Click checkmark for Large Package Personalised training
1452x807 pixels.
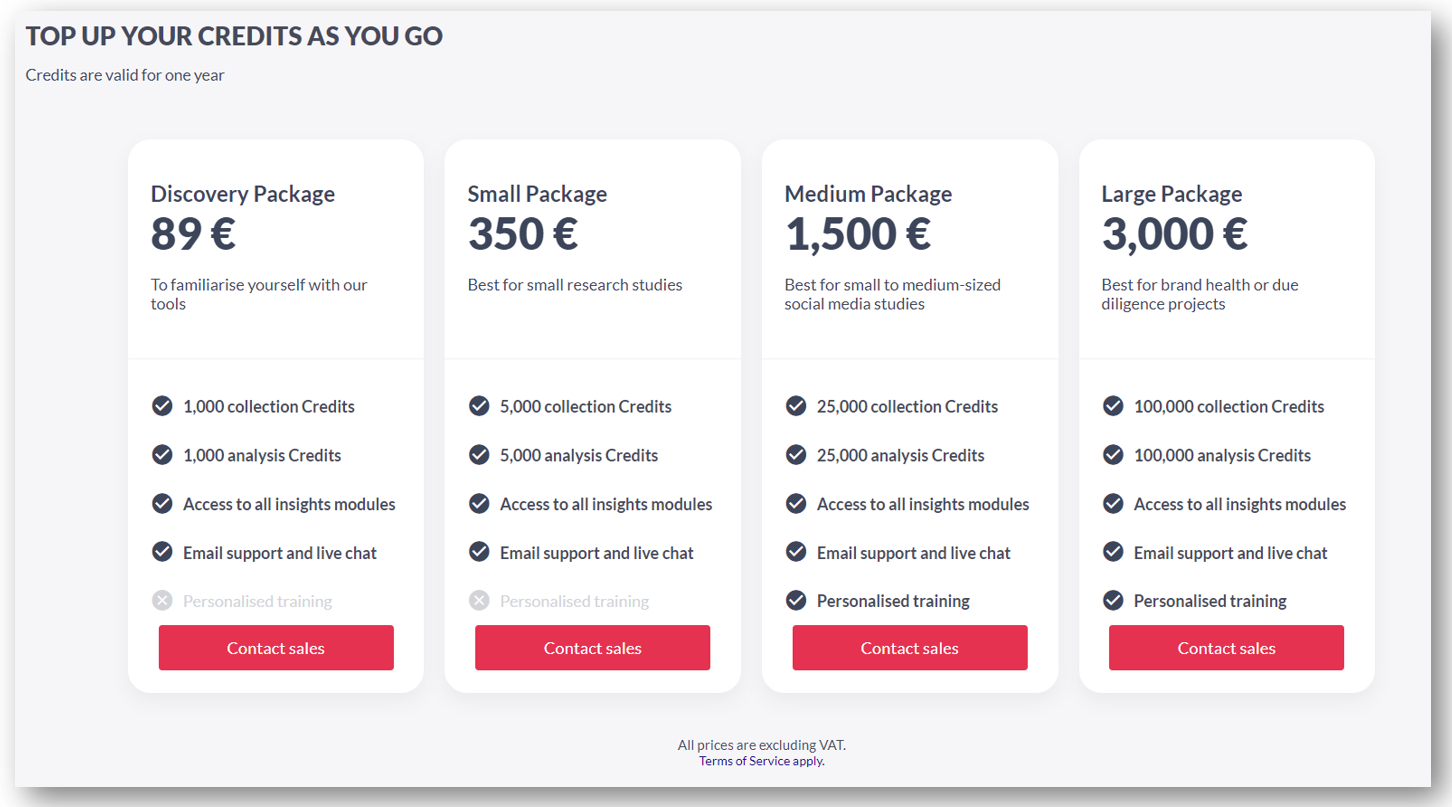click(1113, 601)
